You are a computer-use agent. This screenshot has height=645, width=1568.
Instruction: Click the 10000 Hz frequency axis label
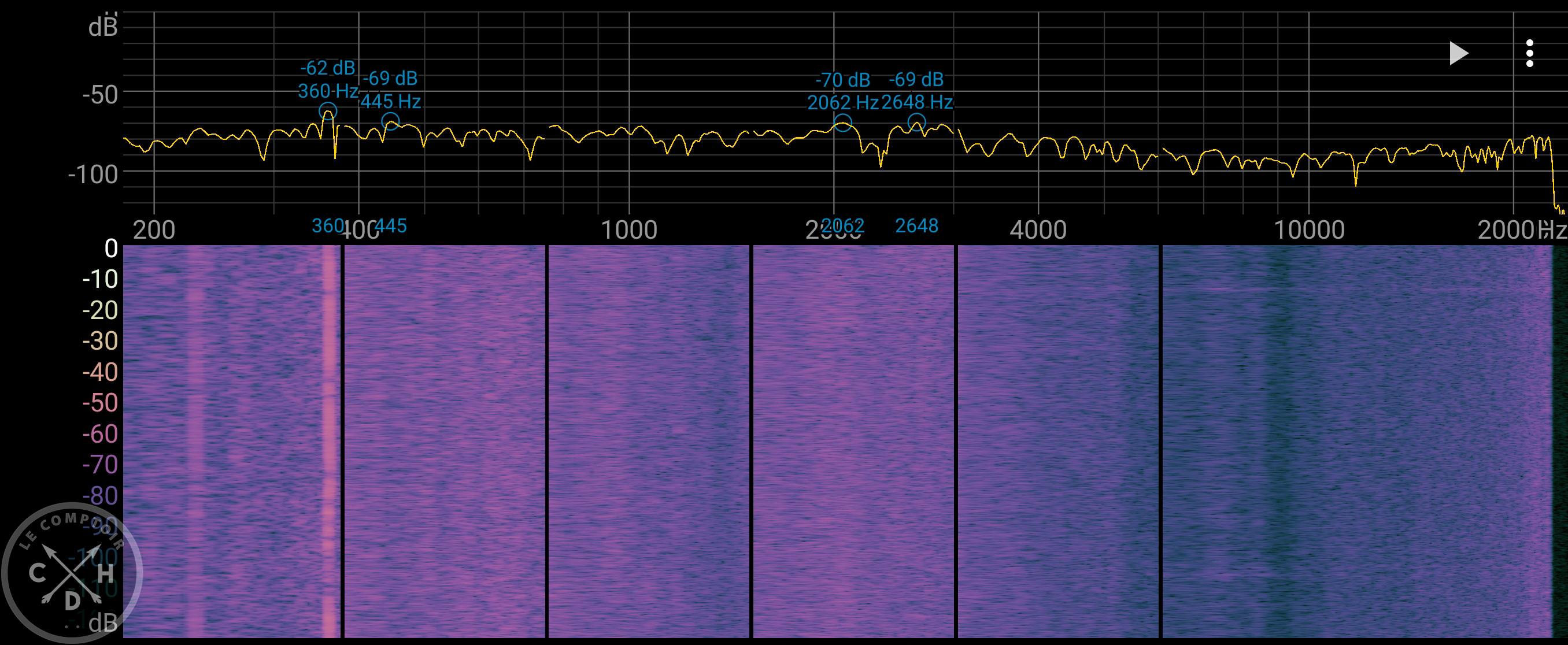(1309, 231)
